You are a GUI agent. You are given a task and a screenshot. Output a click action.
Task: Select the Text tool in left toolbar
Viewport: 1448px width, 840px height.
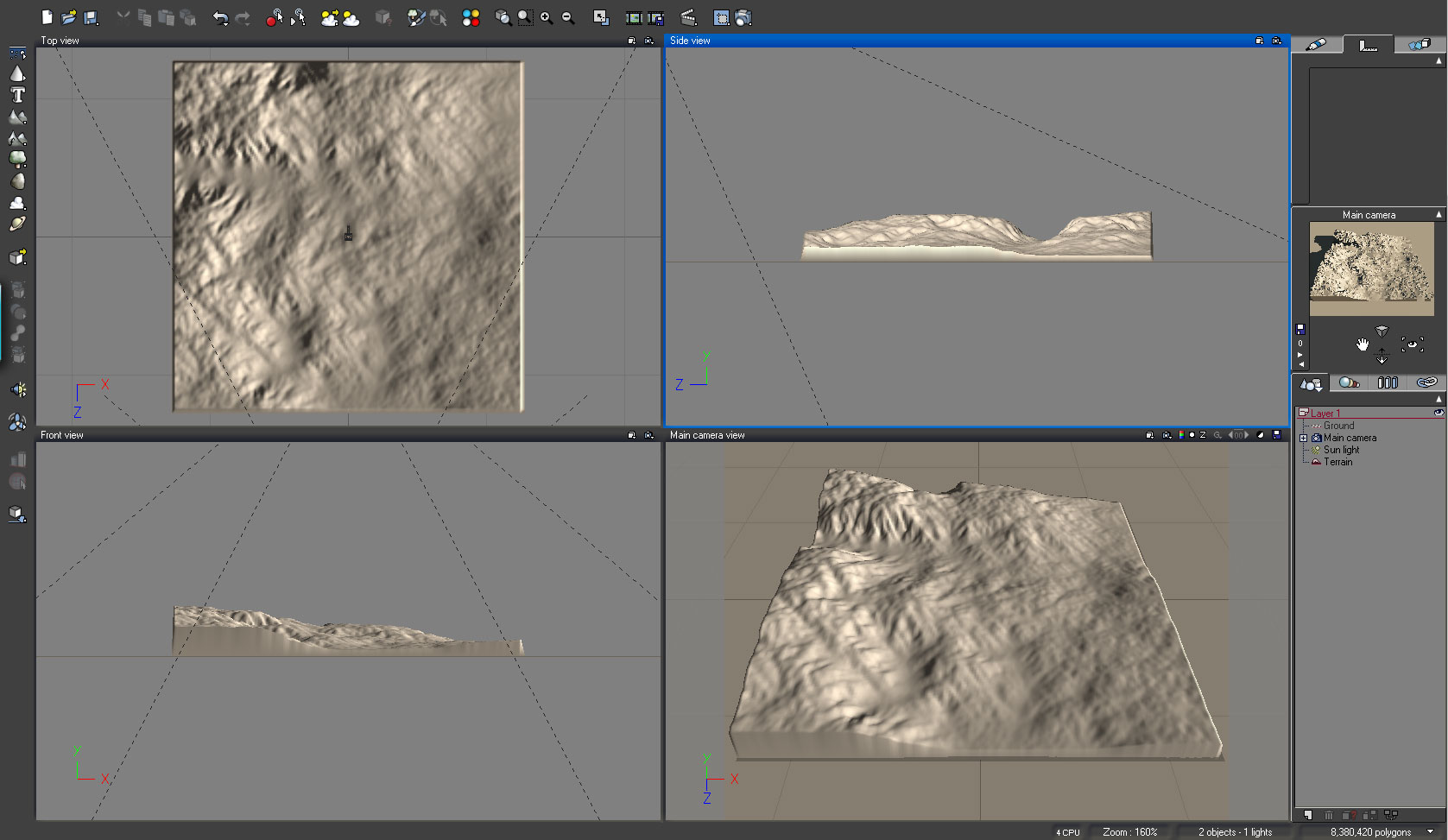(x=17, y=96)
